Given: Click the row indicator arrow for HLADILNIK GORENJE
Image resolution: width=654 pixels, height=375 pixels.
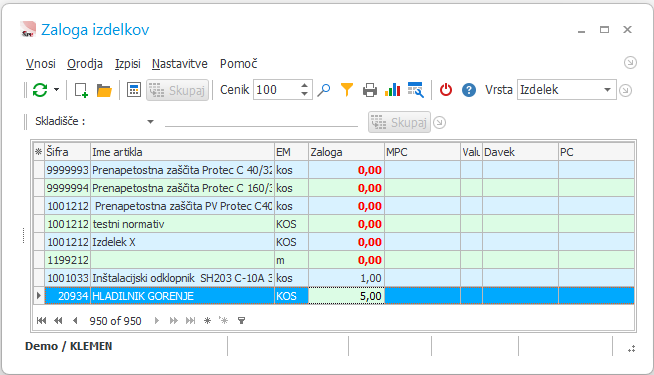Looking at the screenshot, I should pos(39,296).
